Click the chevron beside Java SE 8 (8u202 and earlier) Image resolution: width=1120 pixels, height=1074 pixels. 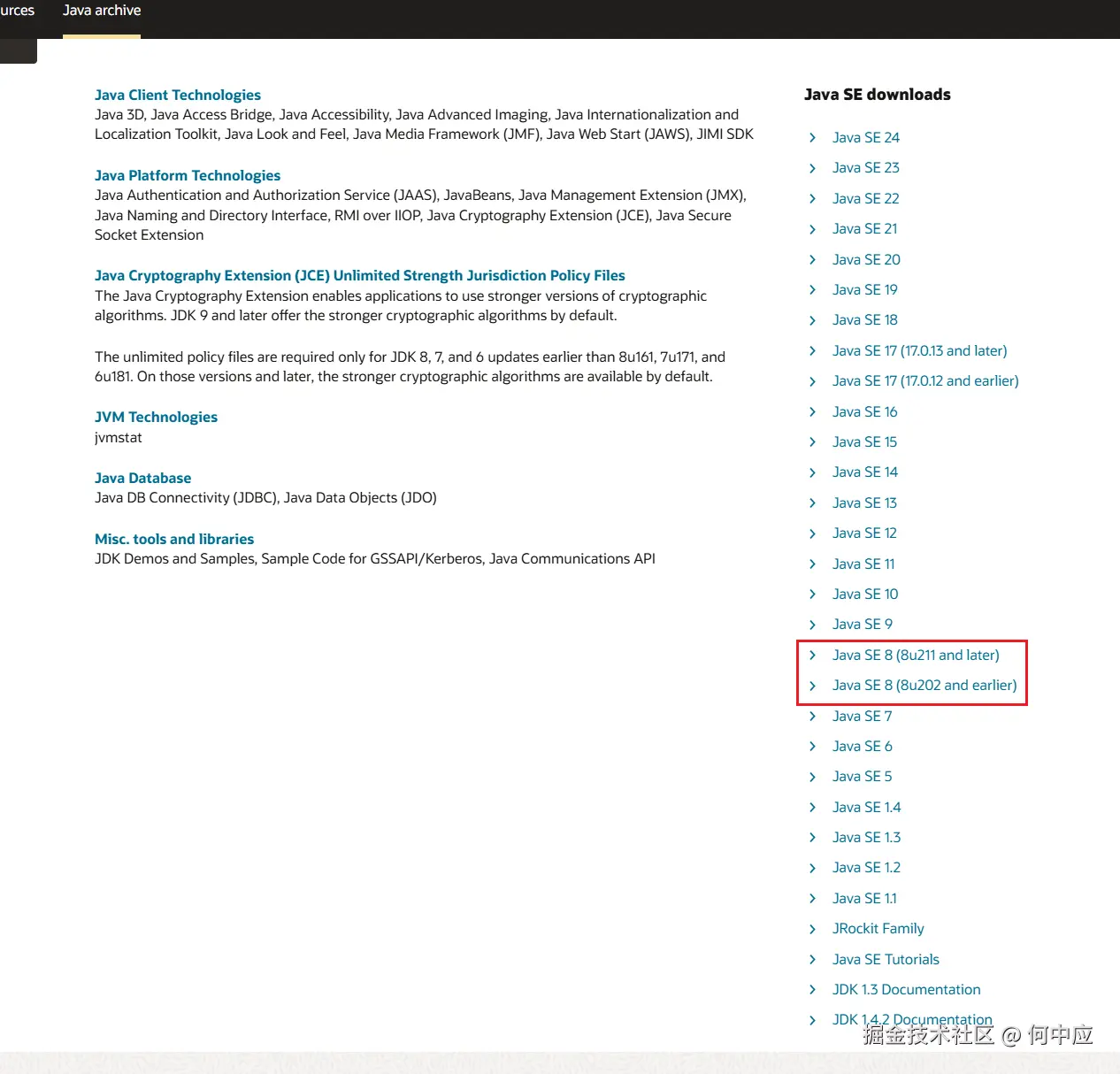812,686
